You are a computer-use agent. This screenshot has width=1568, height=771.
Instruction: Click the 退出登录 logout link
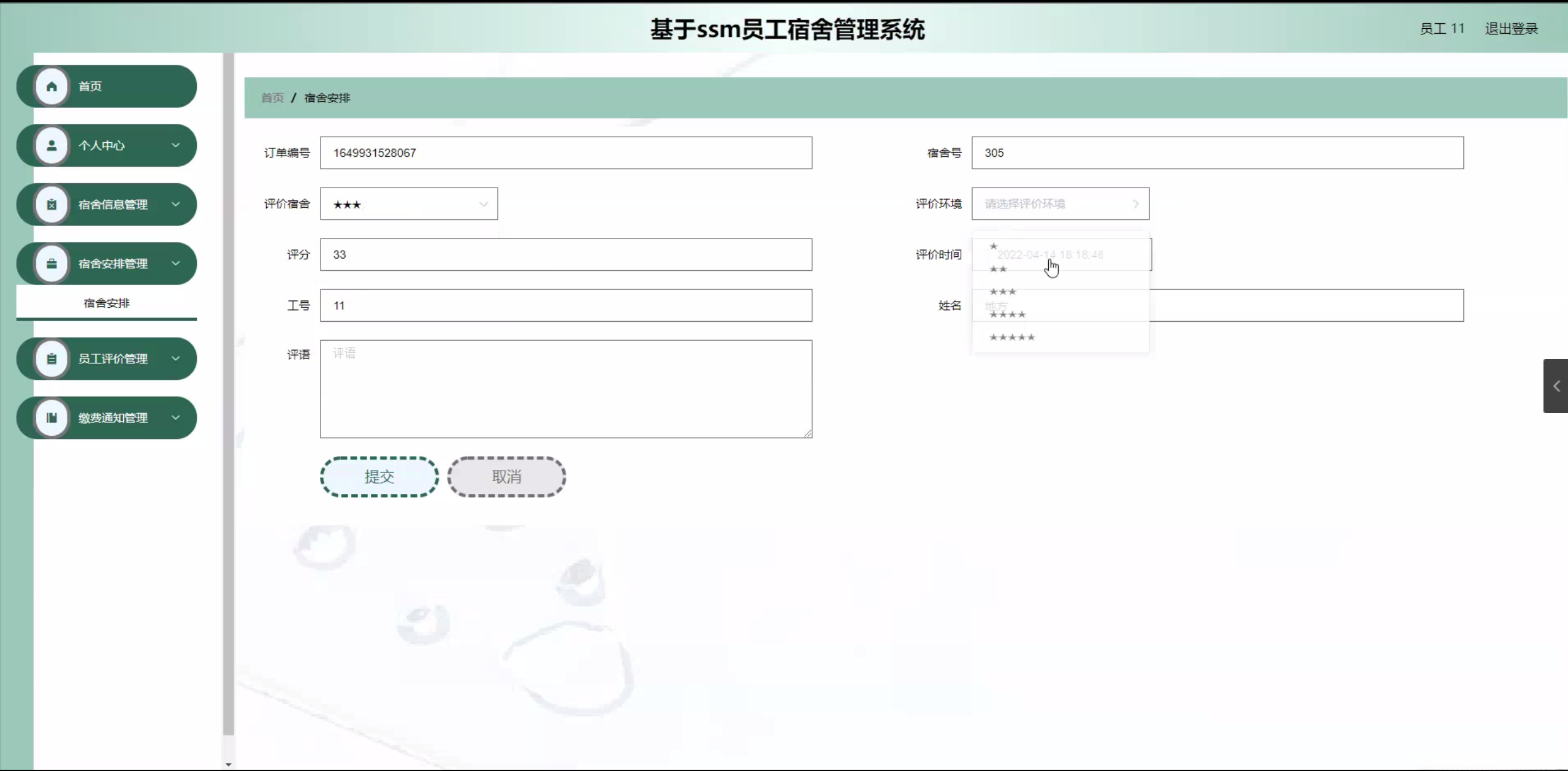point(1511,29)
